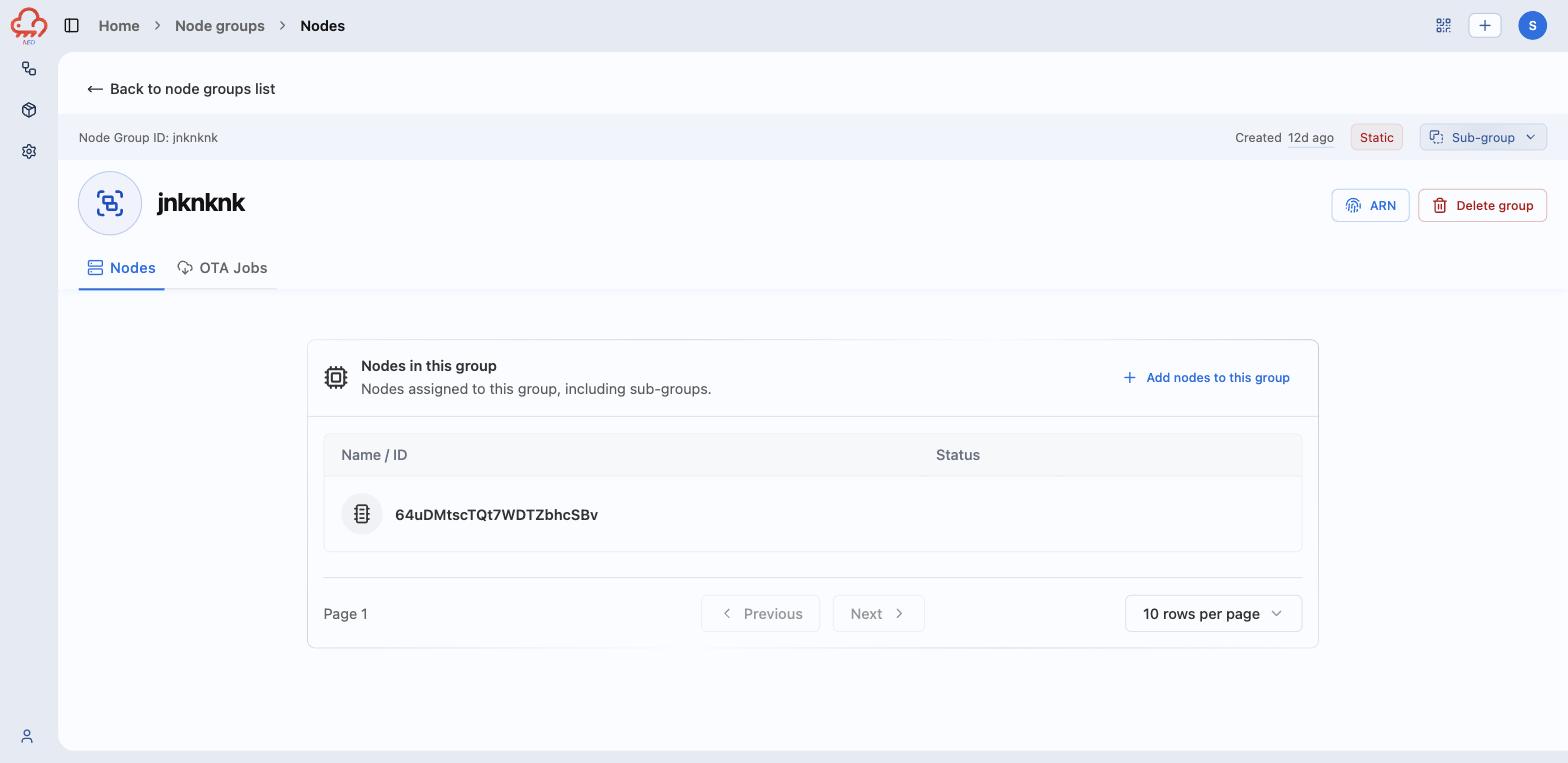1568x763 pixels.
Task: Click the Next page button
Action: pos(878,613)
